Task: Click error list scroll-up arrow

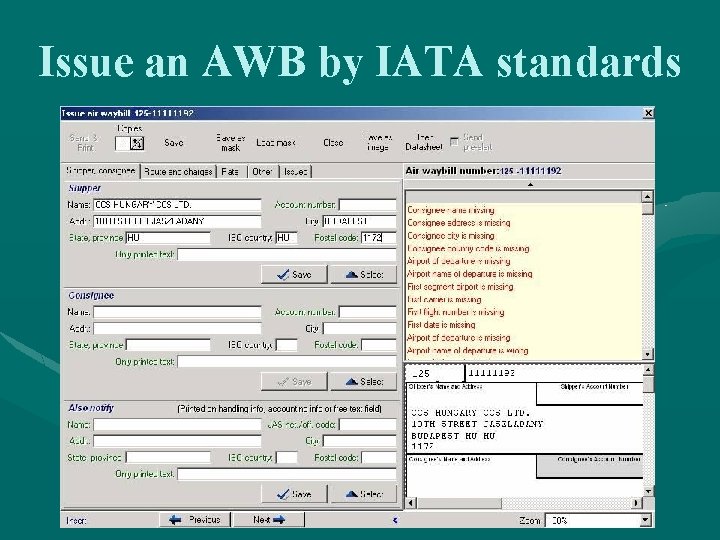Action: [647, 197]
